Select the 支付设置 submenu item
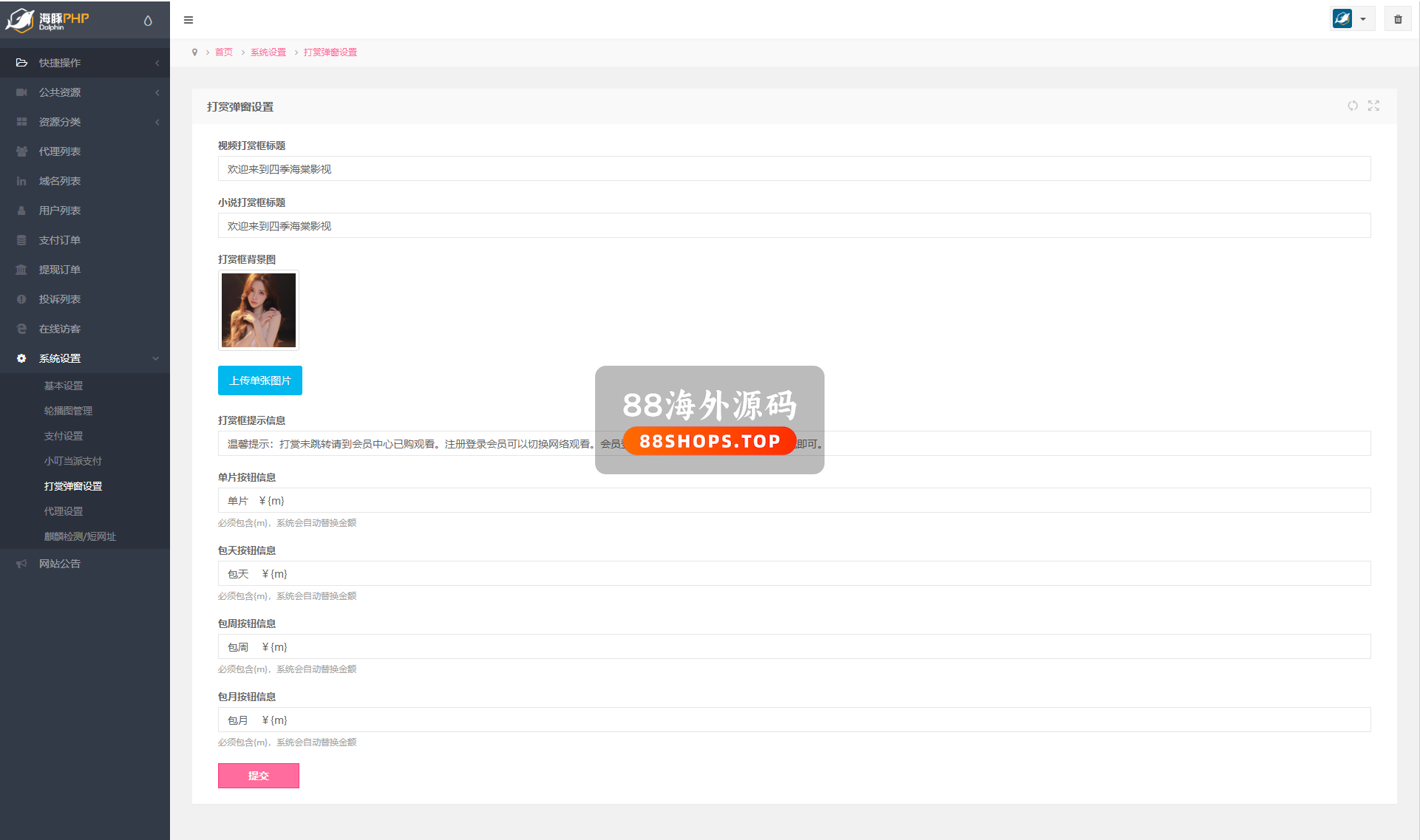 coord(64,436)
